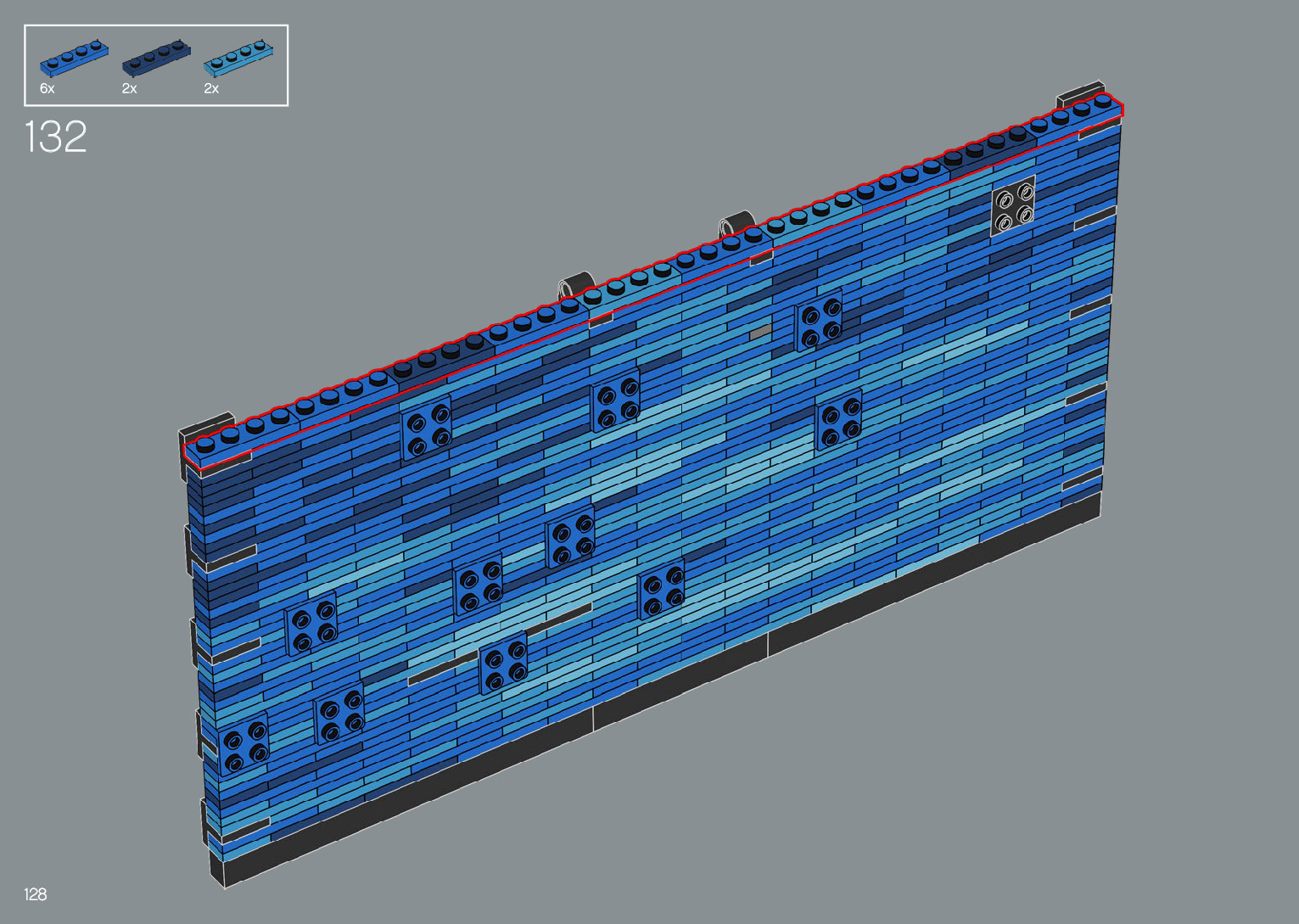Click the medium blue 1x4 plate icon
This screenshot has height=924, width=1299.
(73, 58)
